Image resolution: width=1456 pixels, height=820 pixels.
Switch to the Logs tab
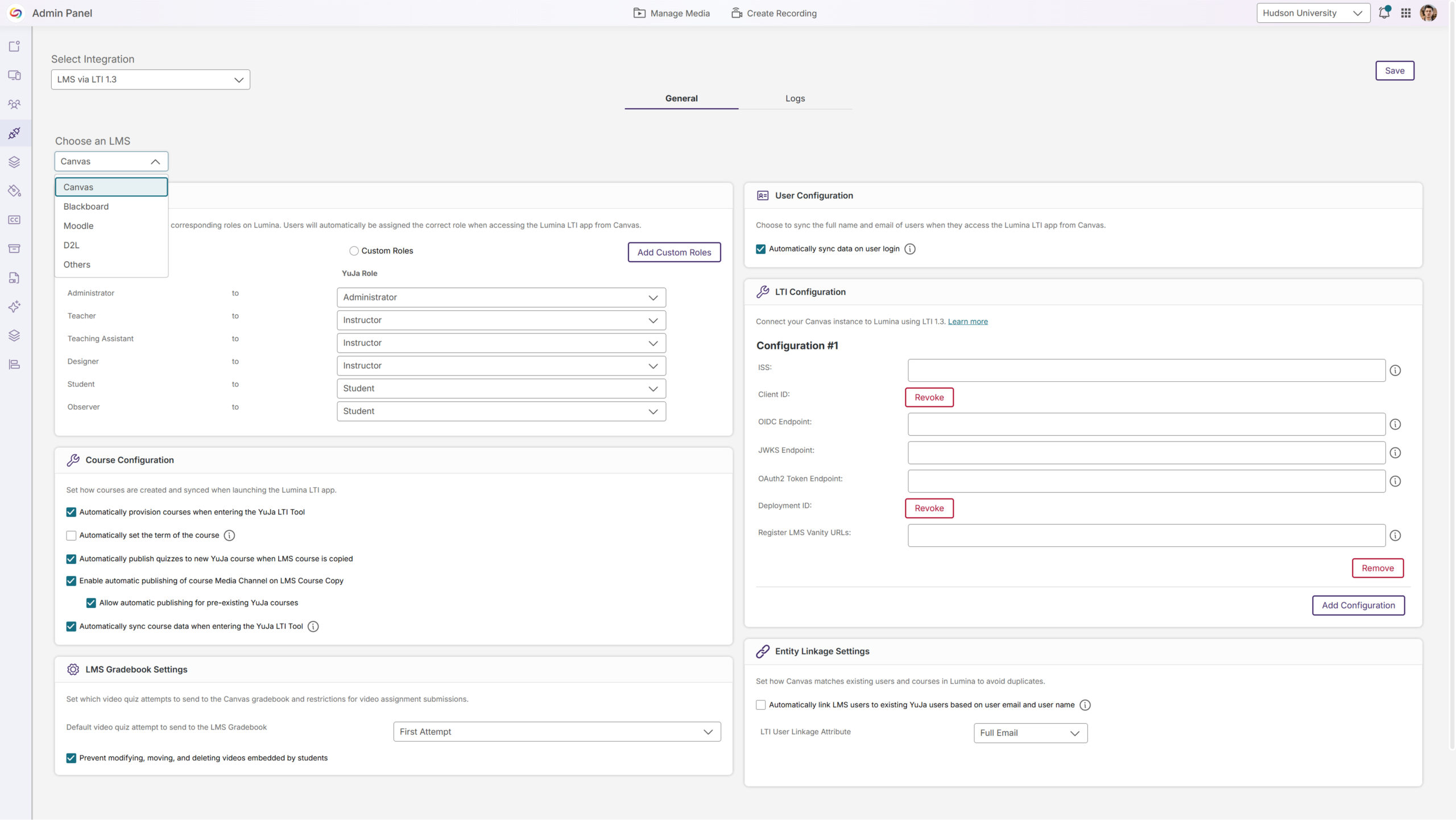coord(795,98)
